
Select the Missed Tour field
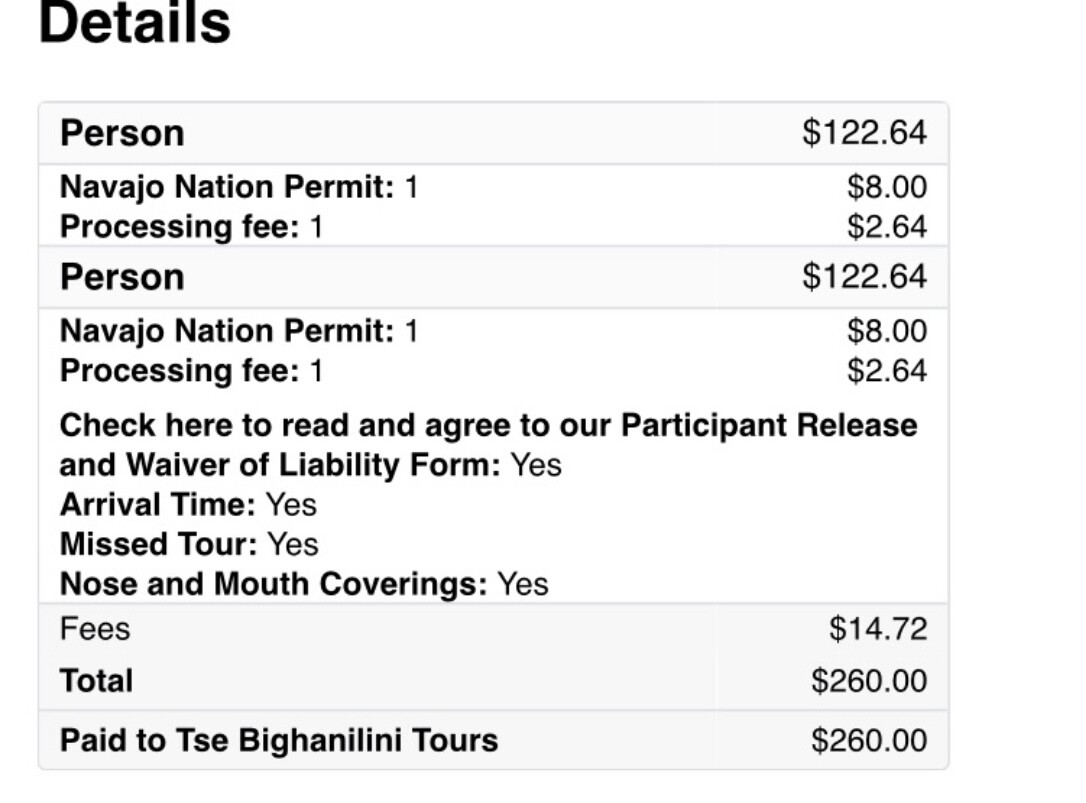(x=189, y=544)
